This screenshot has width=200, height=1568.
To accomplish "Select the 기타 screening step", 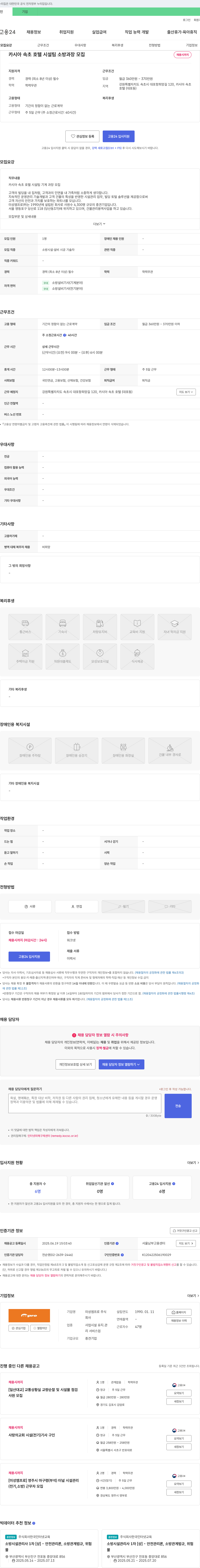I will (170, 906).
